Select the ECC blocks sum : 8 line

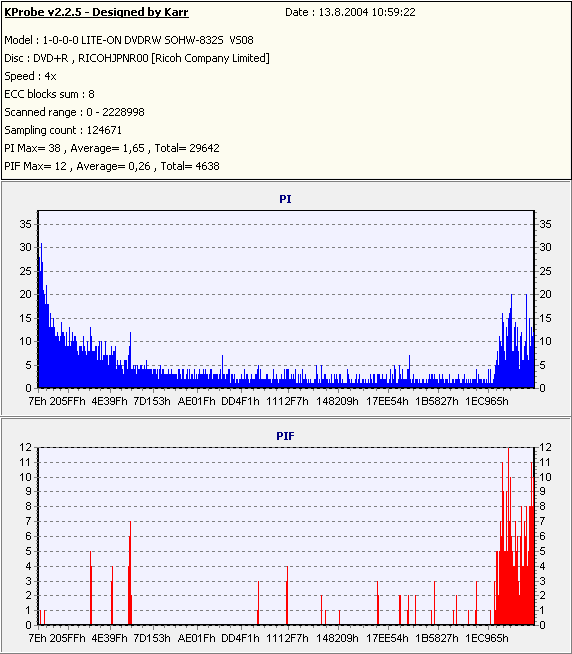(x=49, y=94)
